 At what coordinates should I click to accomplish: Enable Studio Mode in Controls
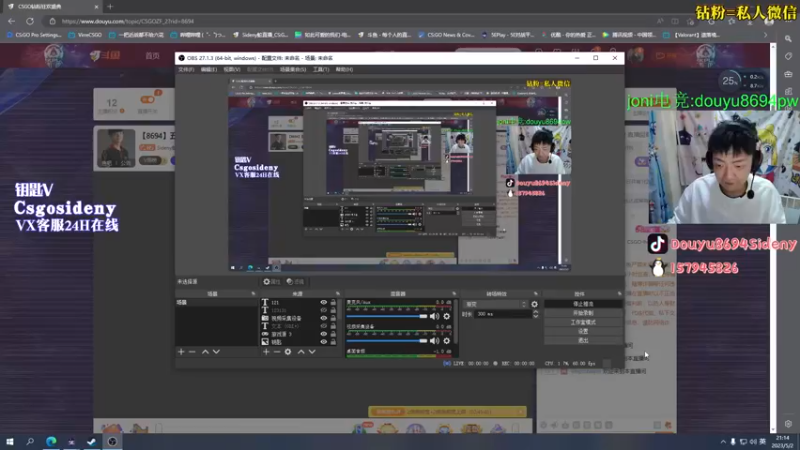pyautogui.click(x=583, y=322)
